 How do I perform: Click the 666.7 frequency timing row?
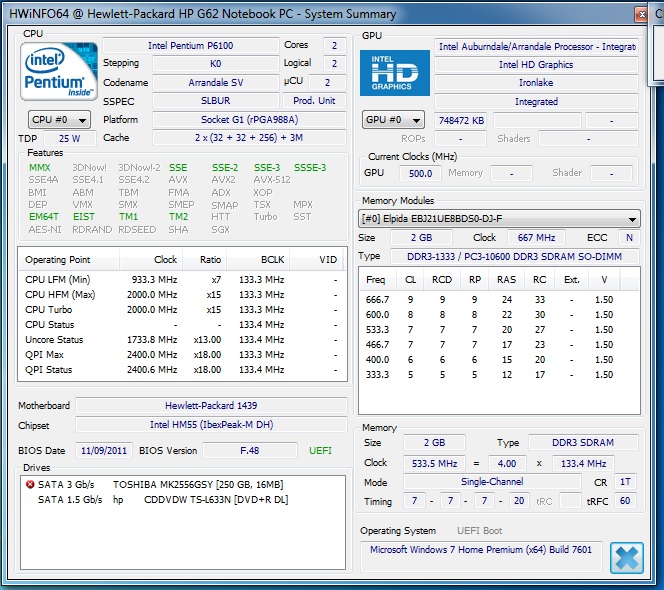[x=499, y=299]
